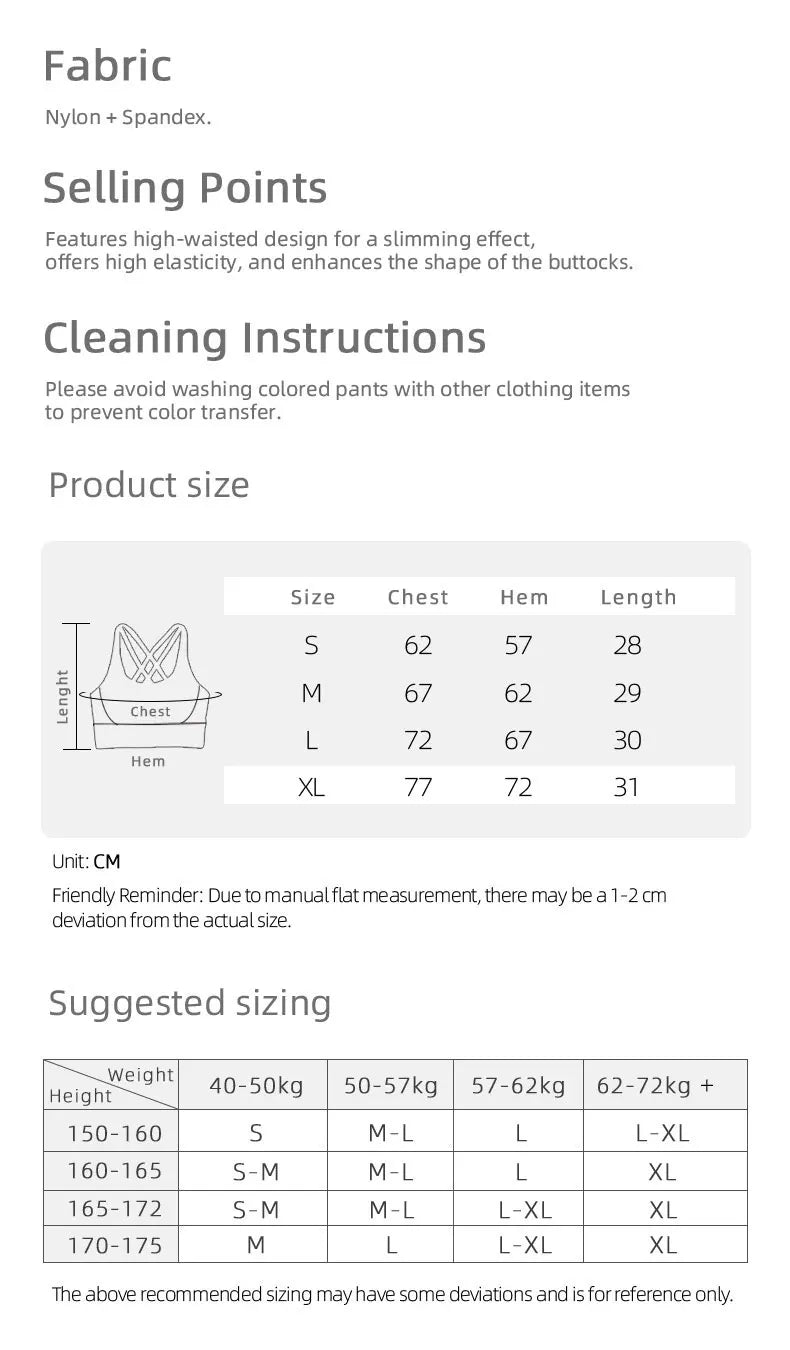Viewport: 790px width, 1350px height.
Task: Select the Nylon + Spandex text
Action: click(x=128, y=117)
